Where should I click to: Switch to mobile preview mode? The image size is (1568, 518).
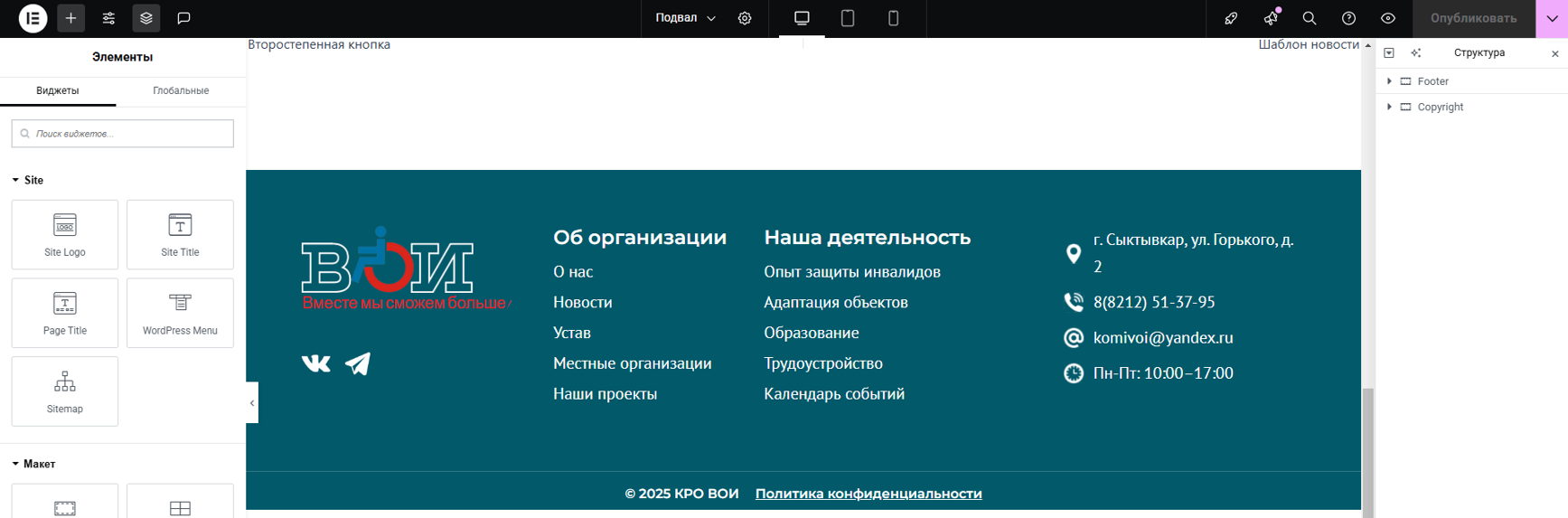tap(893, 18)
